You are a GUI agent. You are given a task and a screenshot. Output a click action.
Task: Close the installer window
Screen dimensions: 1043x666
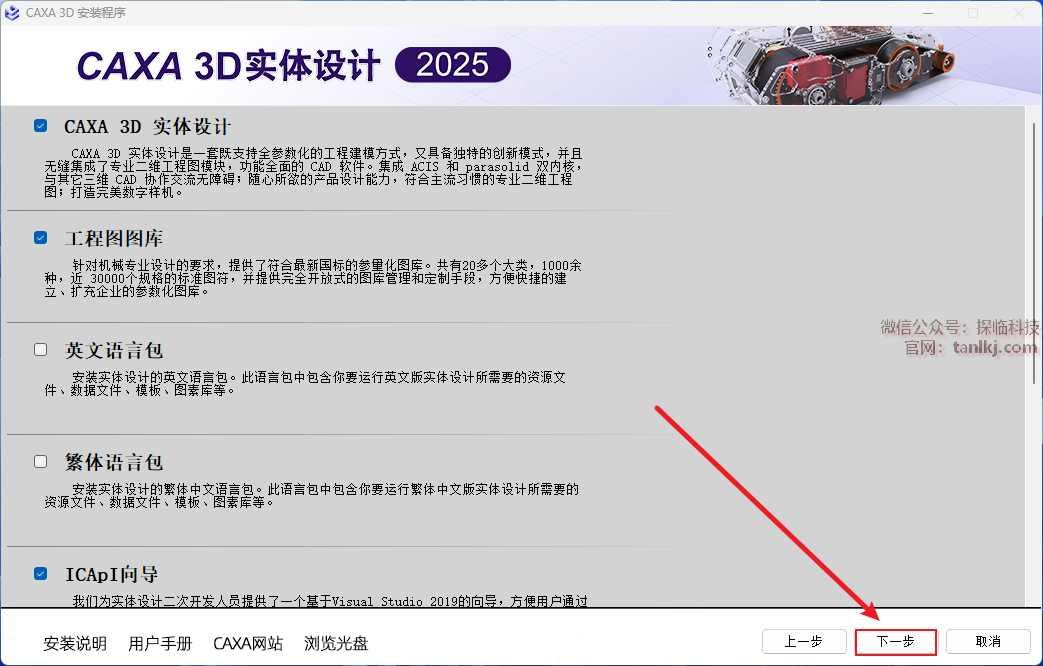click(1018, 13)
